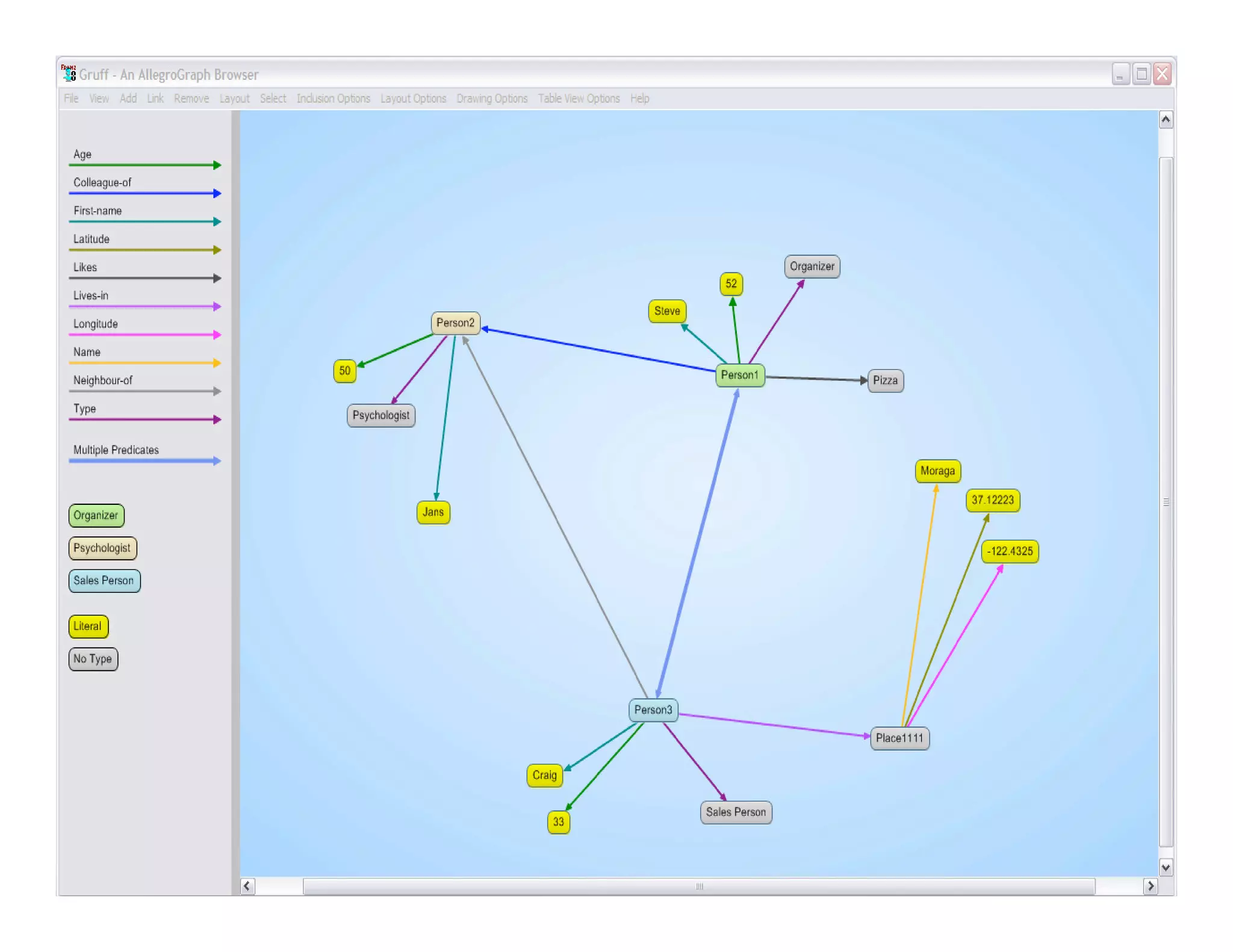The width and height of the screenshot is (1233, 952).
Task: Select the Sales Person graph node
Action: coord(736,812)
